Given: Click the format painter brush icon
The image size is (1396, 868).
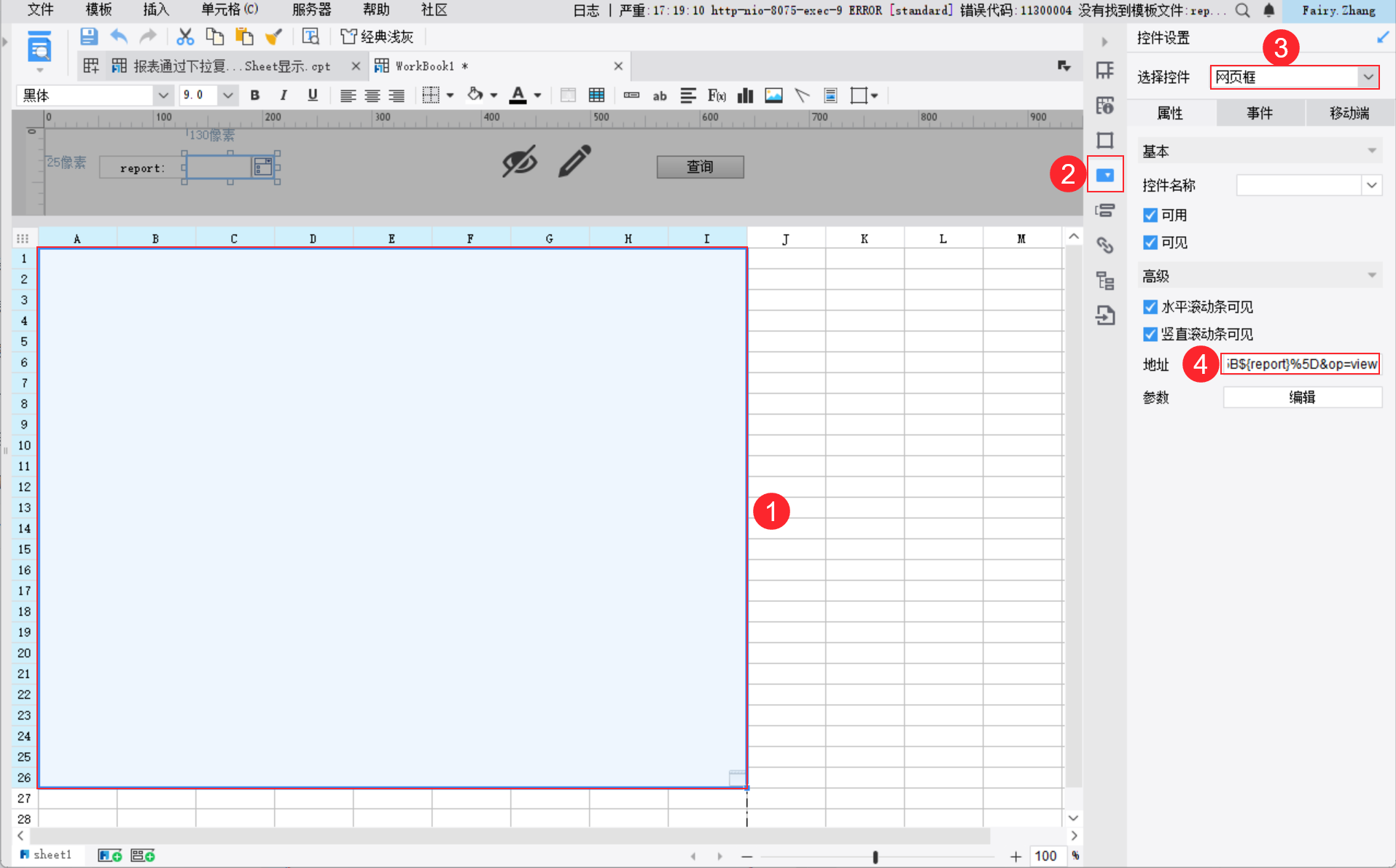Looking at the screenshot, I should tap(273, 36).
